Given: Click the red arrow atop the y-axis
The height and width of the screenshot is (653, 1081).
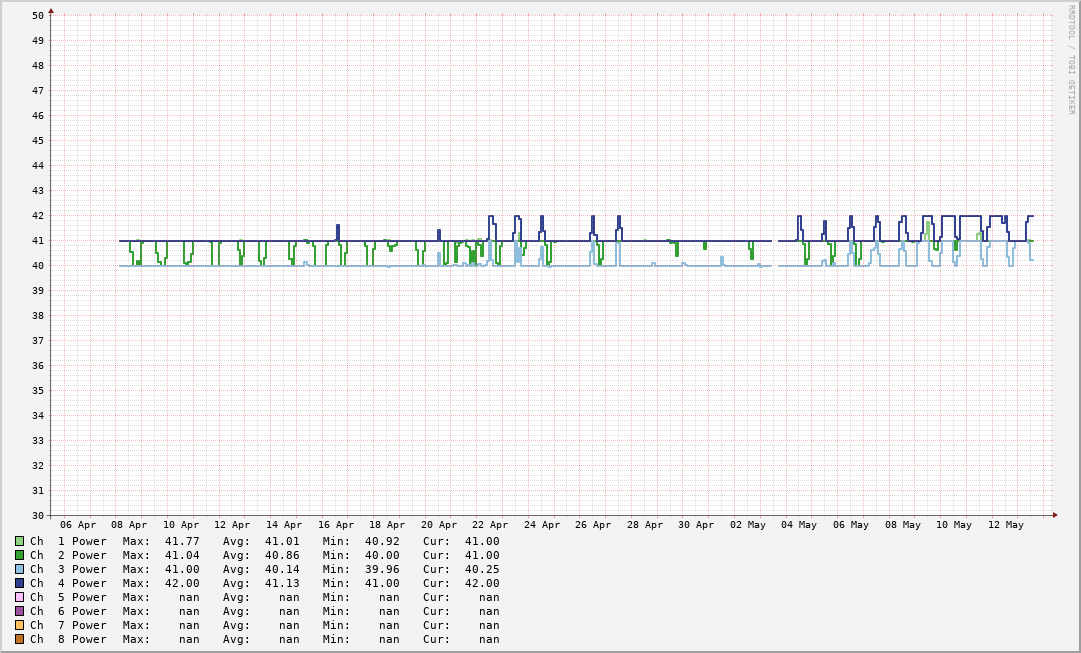Looking at the screenshot, I should point(51,11).
